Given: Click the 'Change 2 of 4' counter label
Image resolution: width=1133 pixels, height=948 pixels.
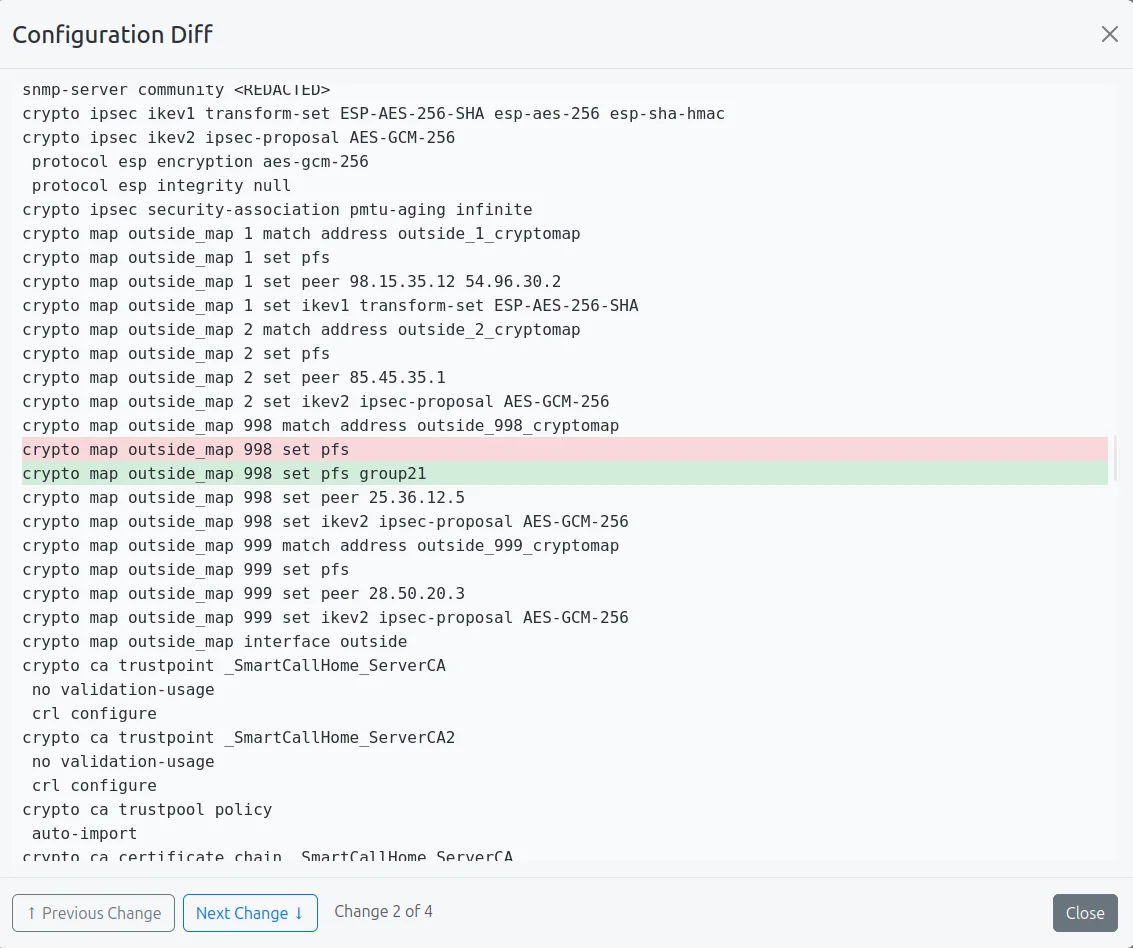Looking at the screenshot, I should (383, 911).
